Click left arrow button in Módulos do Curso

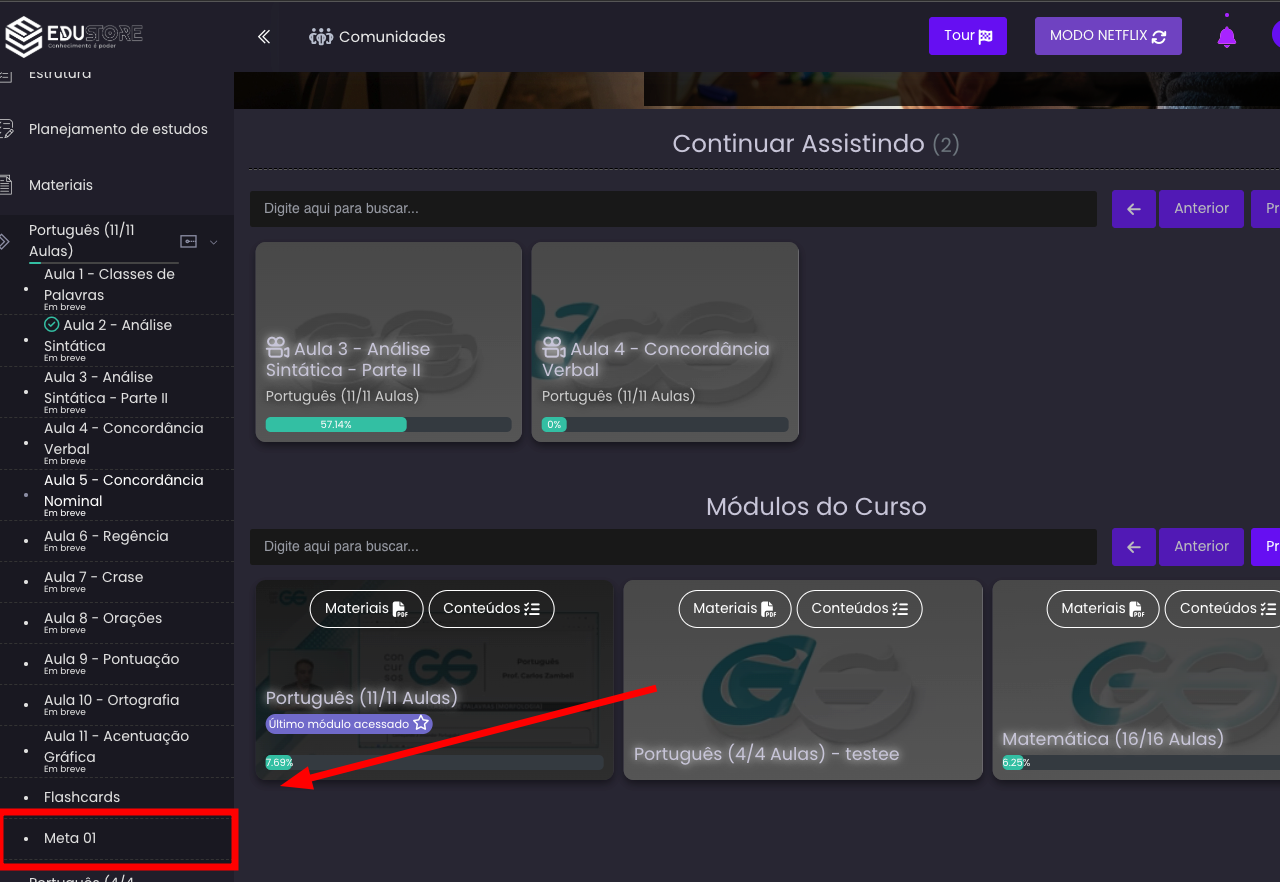pyautogui.click(x=1133, y=547)
